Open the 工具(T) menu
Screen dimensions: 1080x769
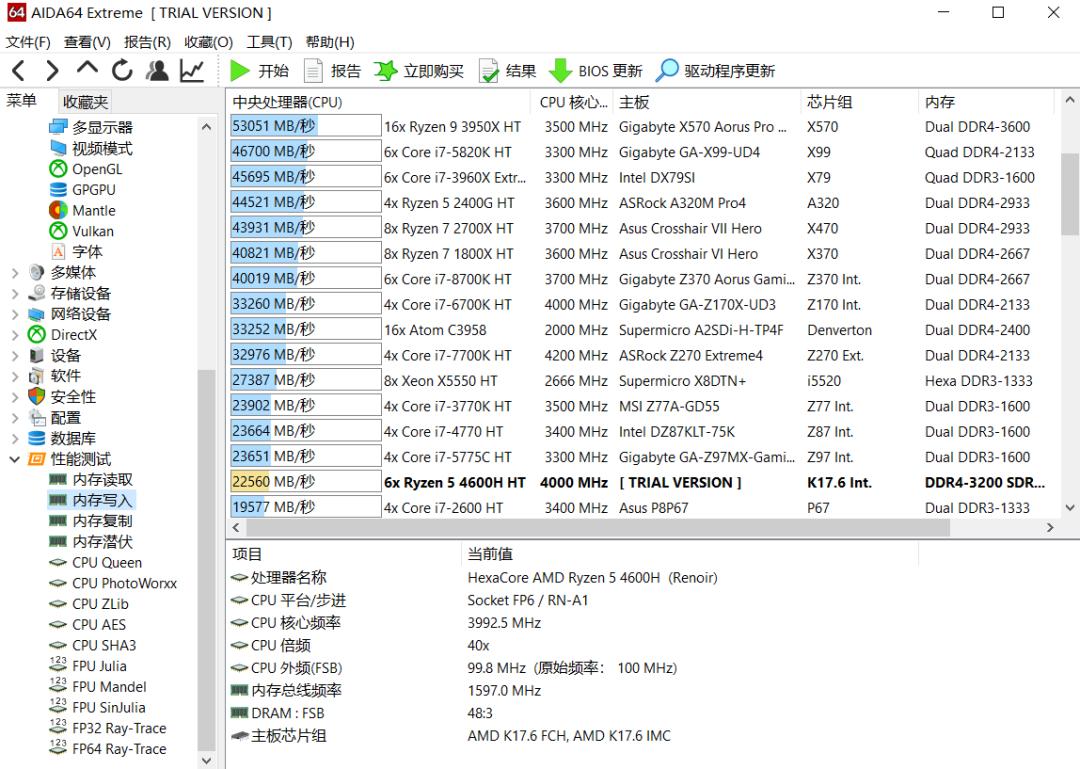pos(271,42)
